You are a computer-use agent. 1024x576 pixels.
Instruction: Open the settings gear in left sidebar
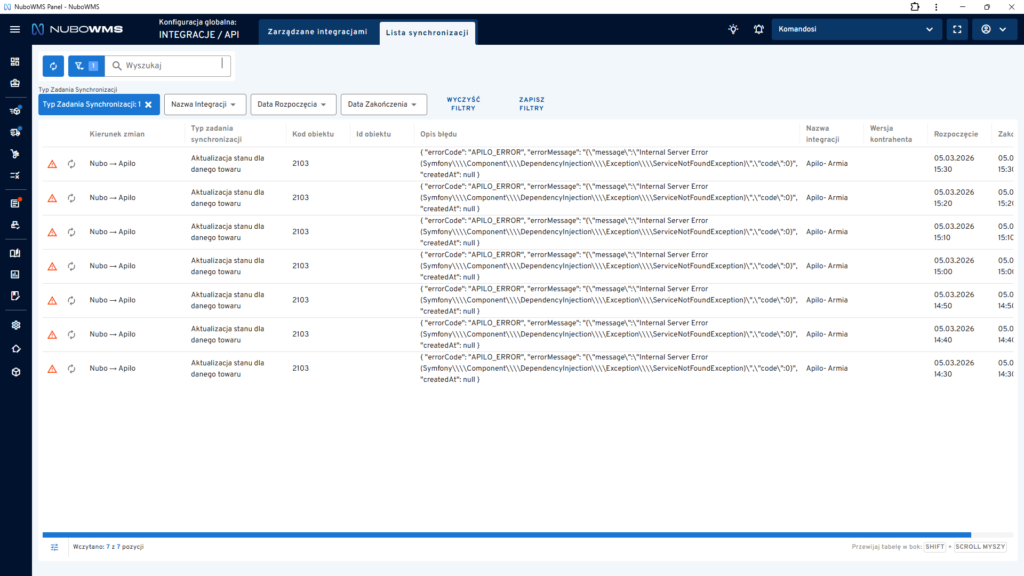coord(15,325)
